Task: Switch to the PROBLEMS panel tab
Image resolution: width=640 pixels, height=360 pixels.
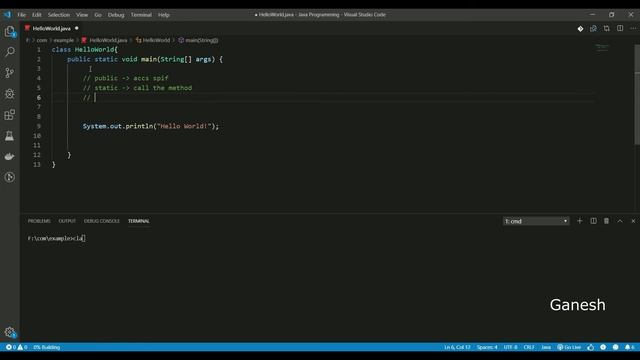Action: (39, 221)
